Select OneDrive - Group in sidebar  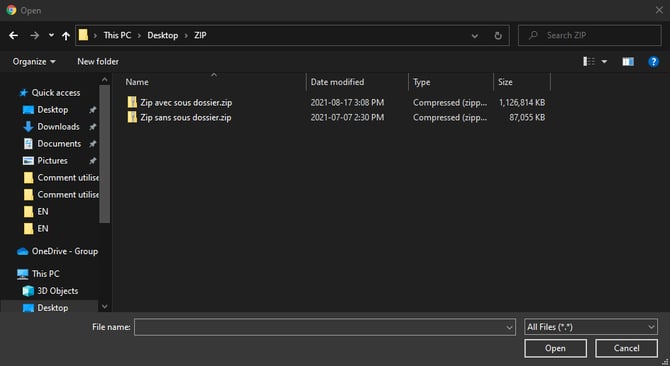[x=65, y=251]
